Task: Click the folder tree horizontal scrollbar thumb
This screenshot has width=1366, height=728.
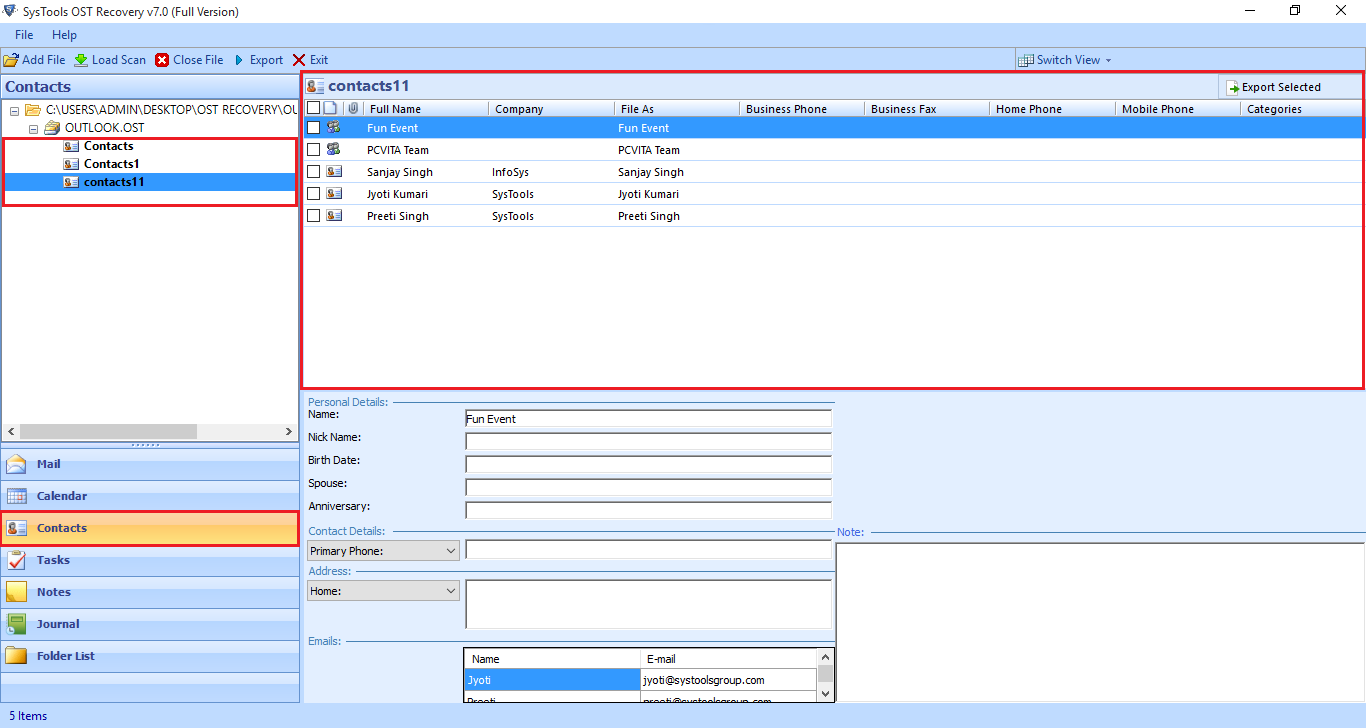Action: pyautogui.click(x=108, y=431)
